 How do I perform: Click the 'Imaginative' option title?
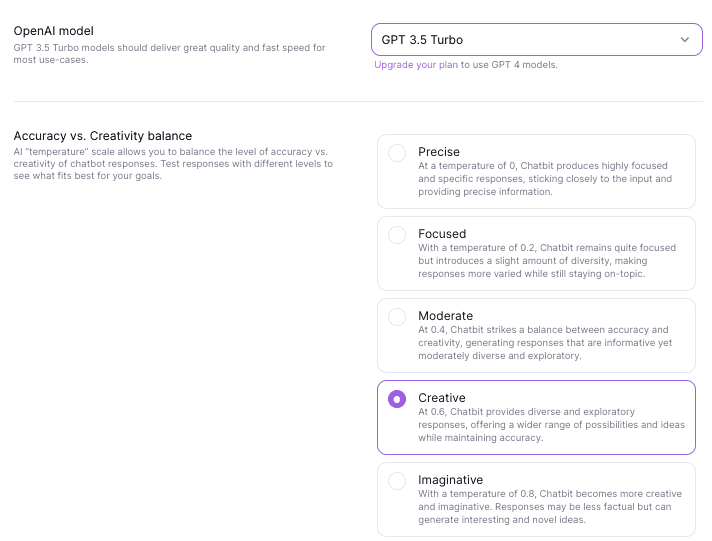(x=450, y=480)
